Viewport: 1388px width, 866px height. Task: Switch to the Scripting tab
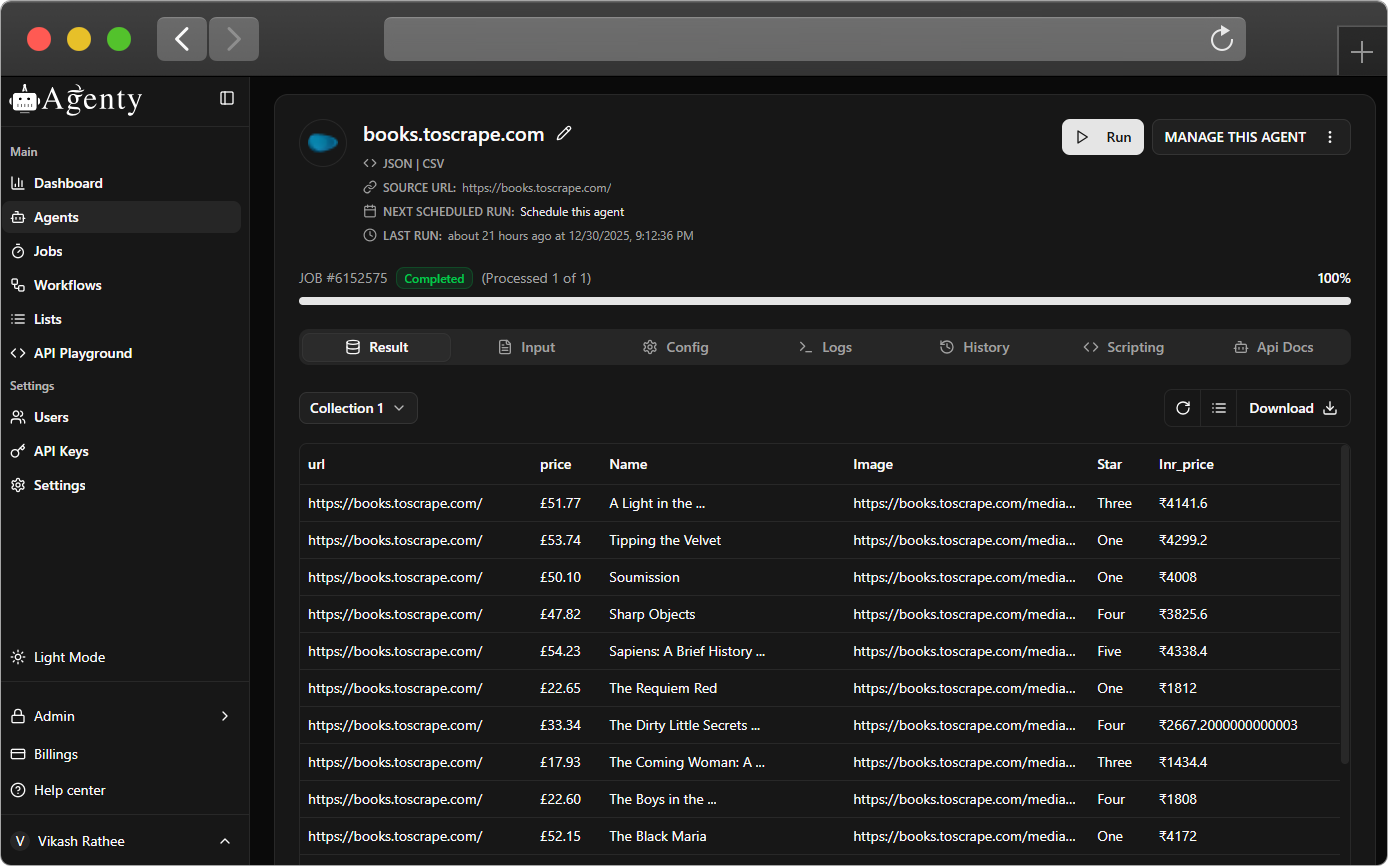[x=1123, y=347]
